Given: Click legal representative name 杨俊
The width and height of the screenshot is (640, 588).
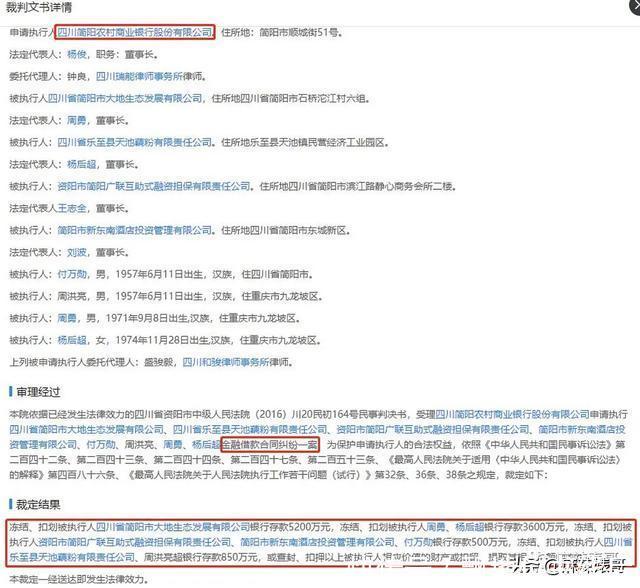Looking at the screenshot, I should pos(77,54).
